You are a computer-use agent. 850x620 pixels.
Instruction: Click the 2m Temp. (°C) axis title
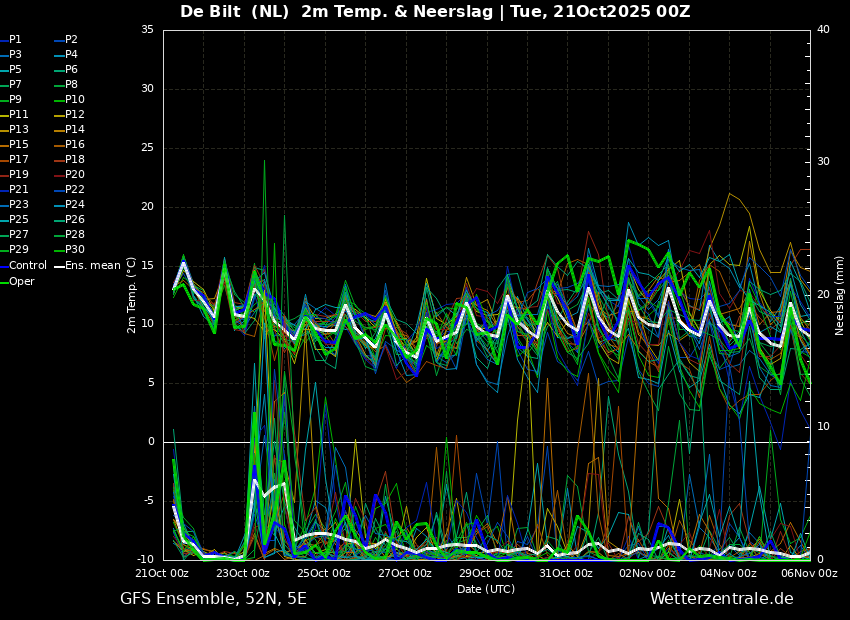pyautogui.click(x=132, y=295)
